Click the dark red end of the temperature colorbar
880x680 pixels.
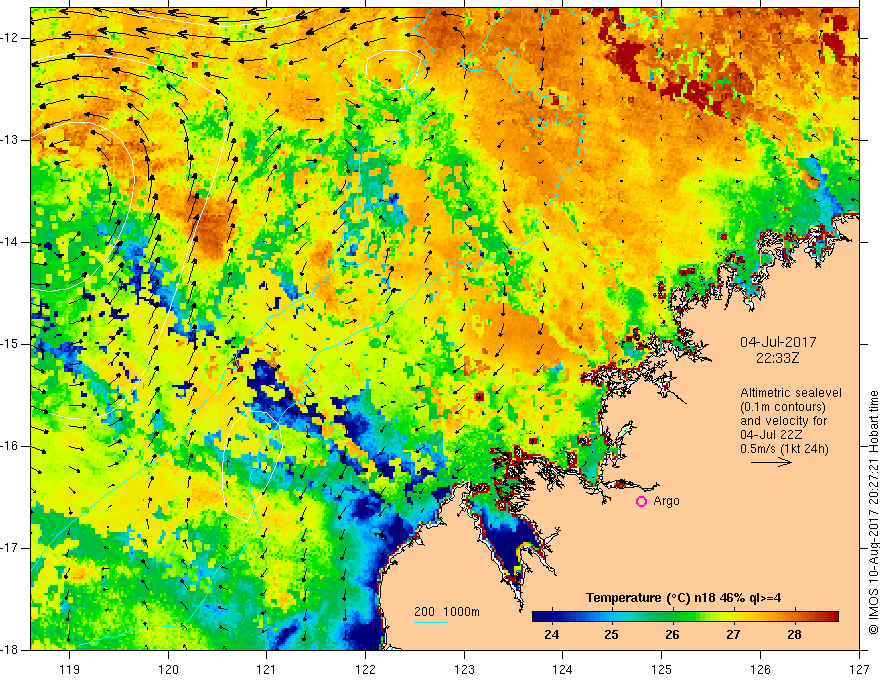pyautogui.click(x=833, y=617)
